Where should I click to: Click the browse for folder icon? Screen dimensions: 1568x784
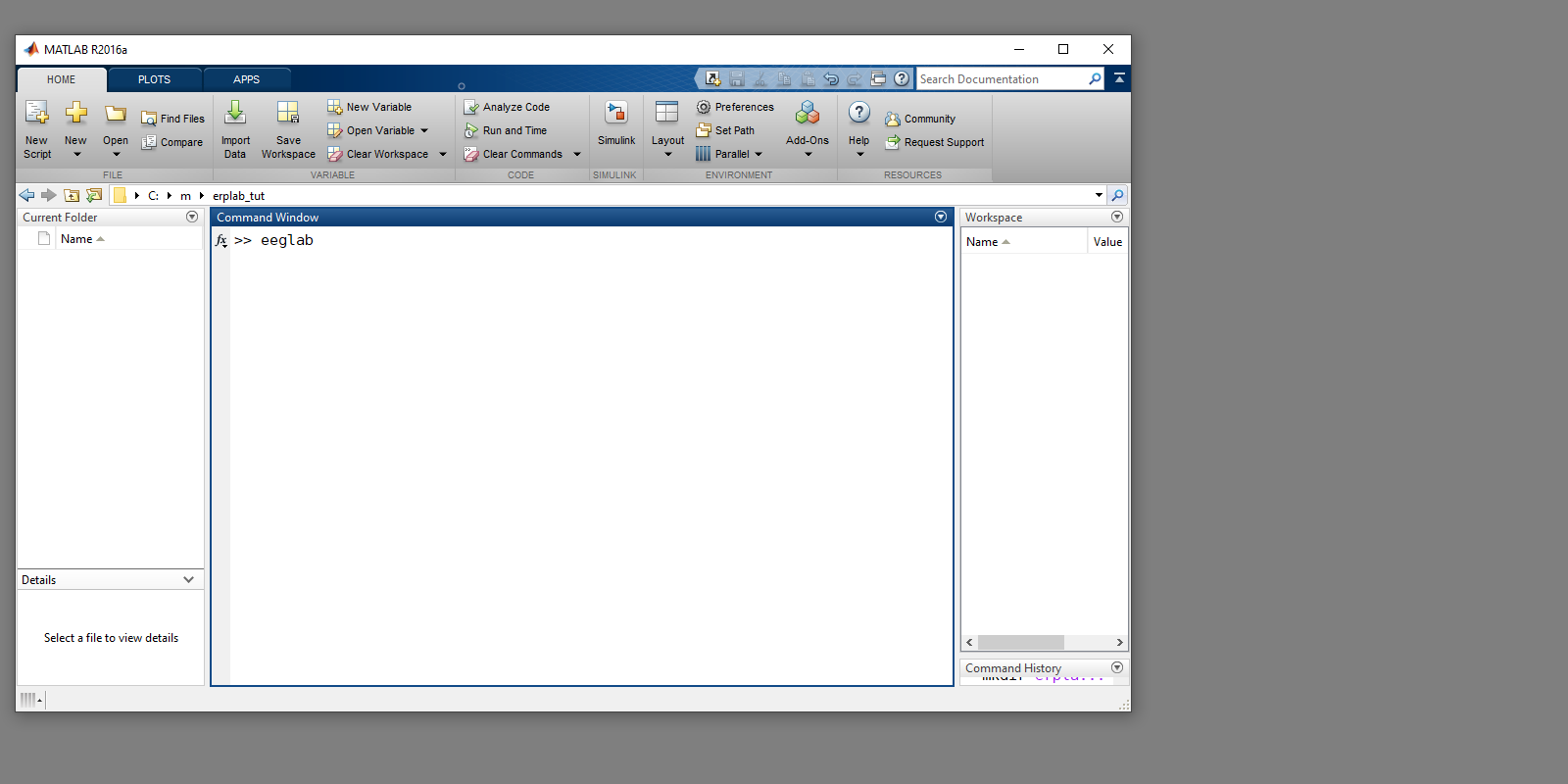(x=94, y=195)
